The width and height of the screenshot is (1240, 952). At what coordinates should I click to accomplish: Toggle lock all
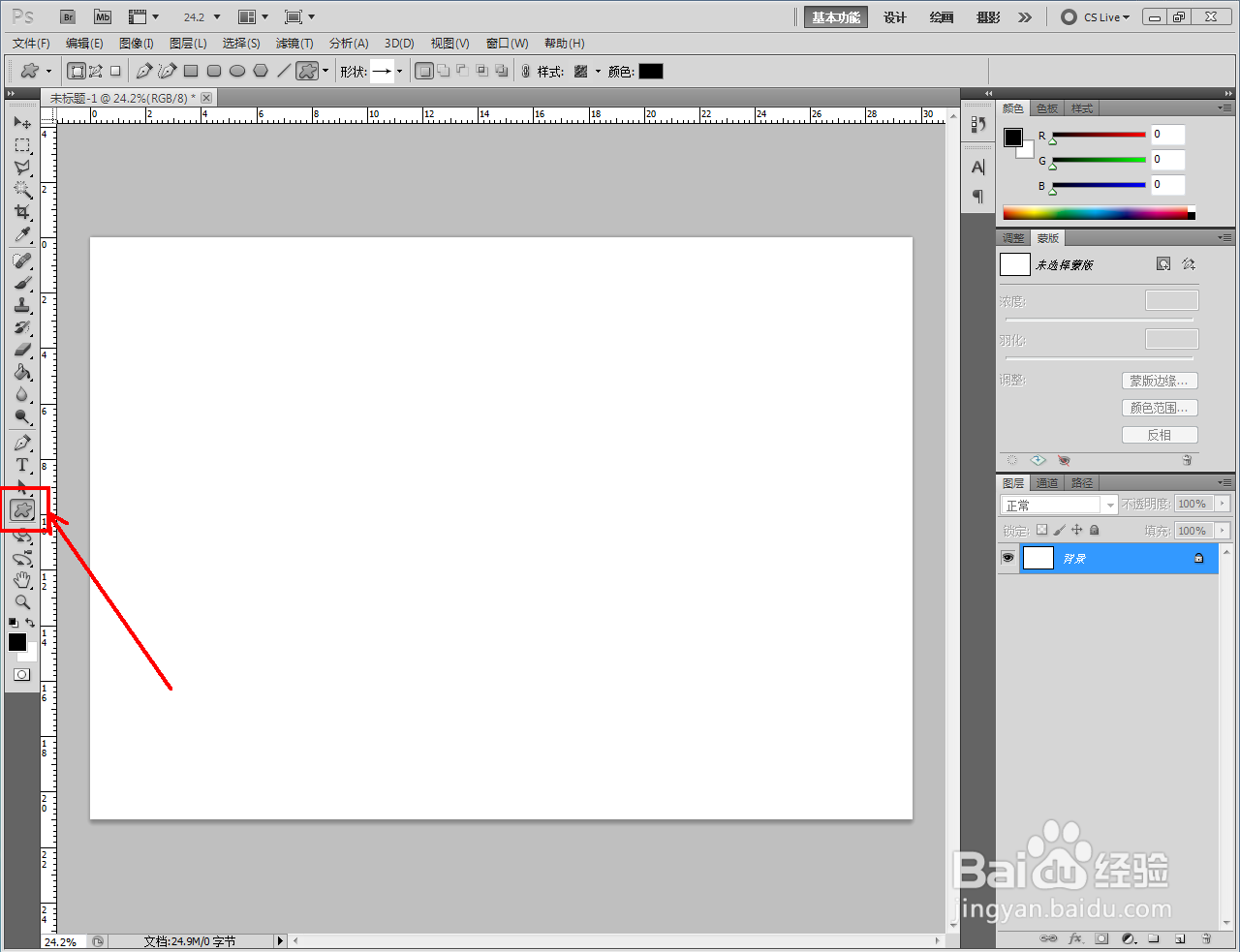click(1094, 530)
